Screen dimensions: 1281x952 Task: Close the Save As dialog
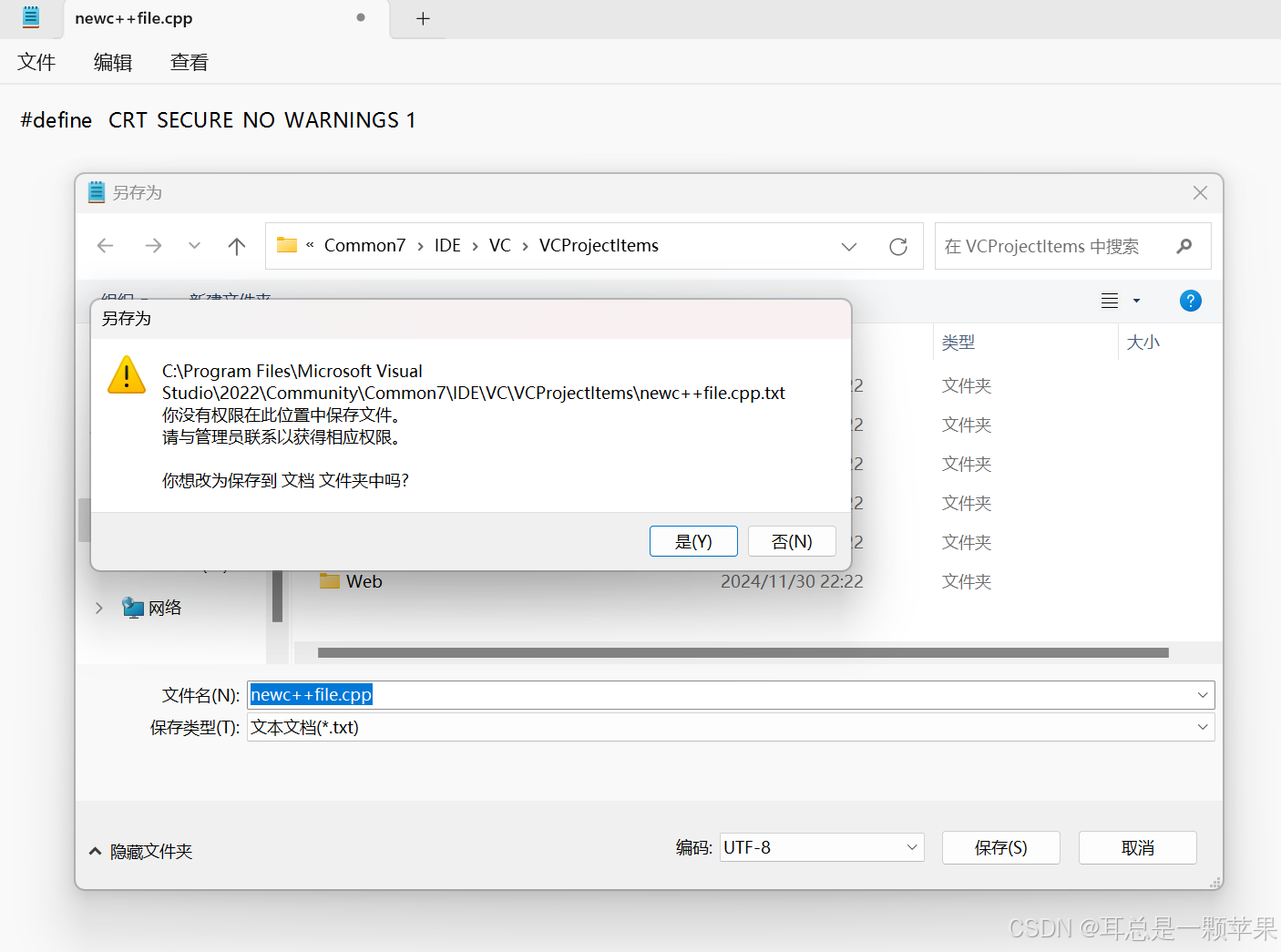pos(1200,192)
